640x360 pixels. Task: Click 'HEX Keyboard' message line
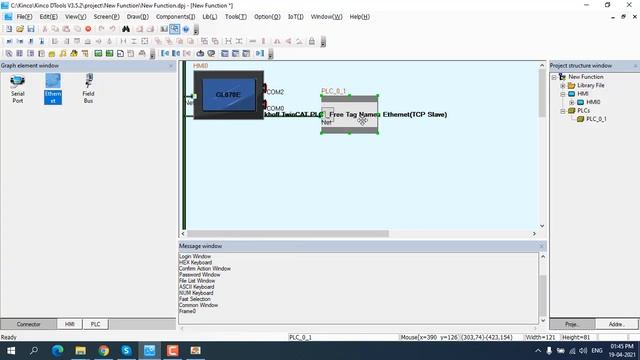click(x=195, y=263)
